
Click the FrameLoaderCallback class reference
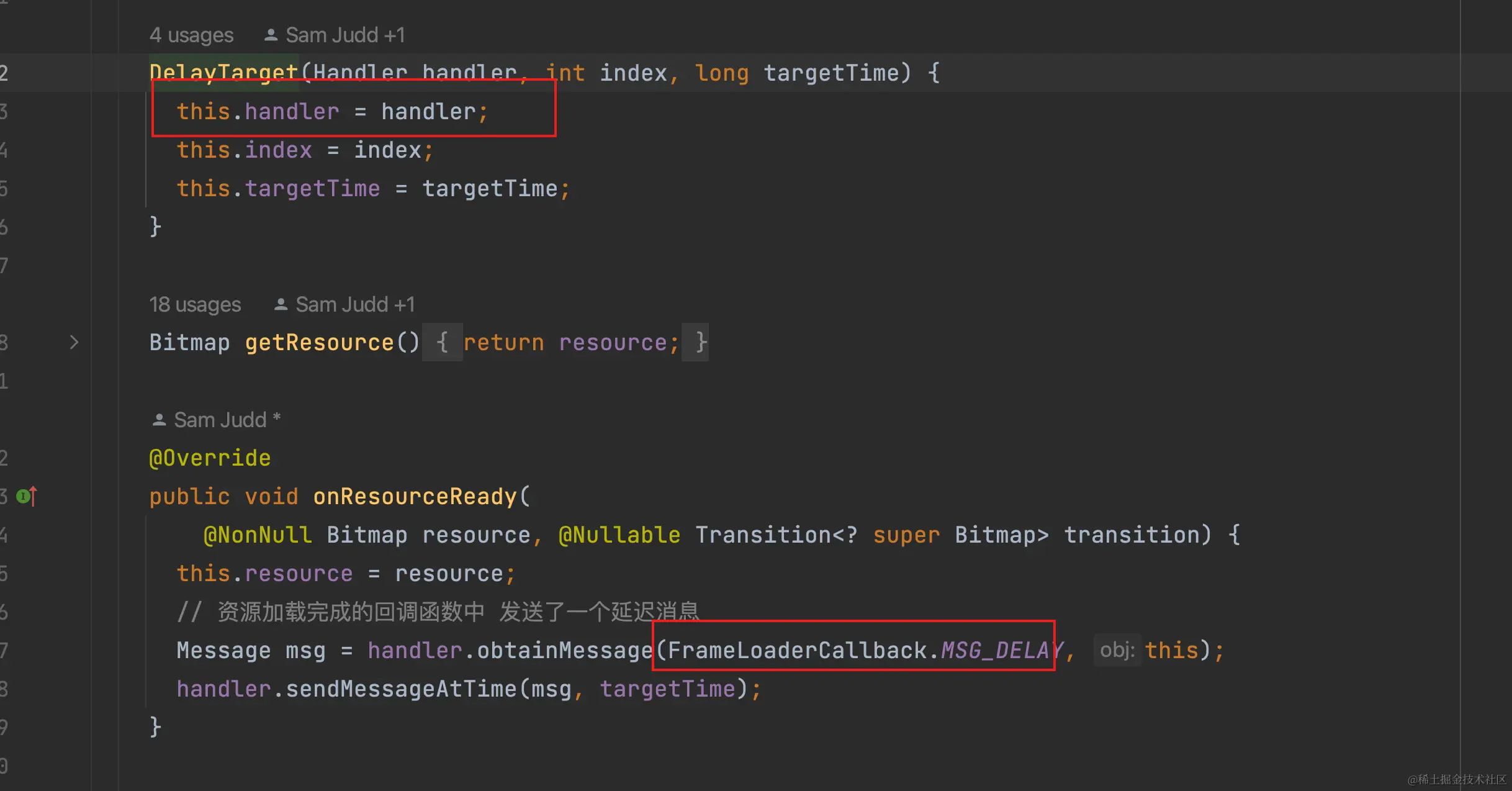[798, 650]
